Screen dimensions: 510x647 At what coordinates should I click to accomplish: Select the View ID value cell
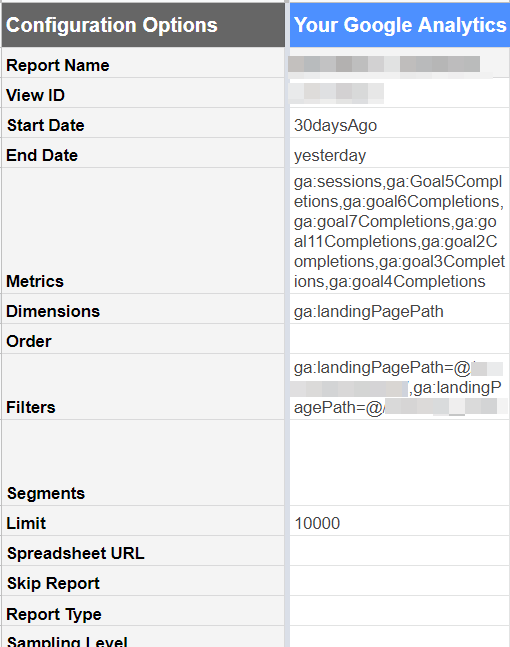[x=400, y=93]
